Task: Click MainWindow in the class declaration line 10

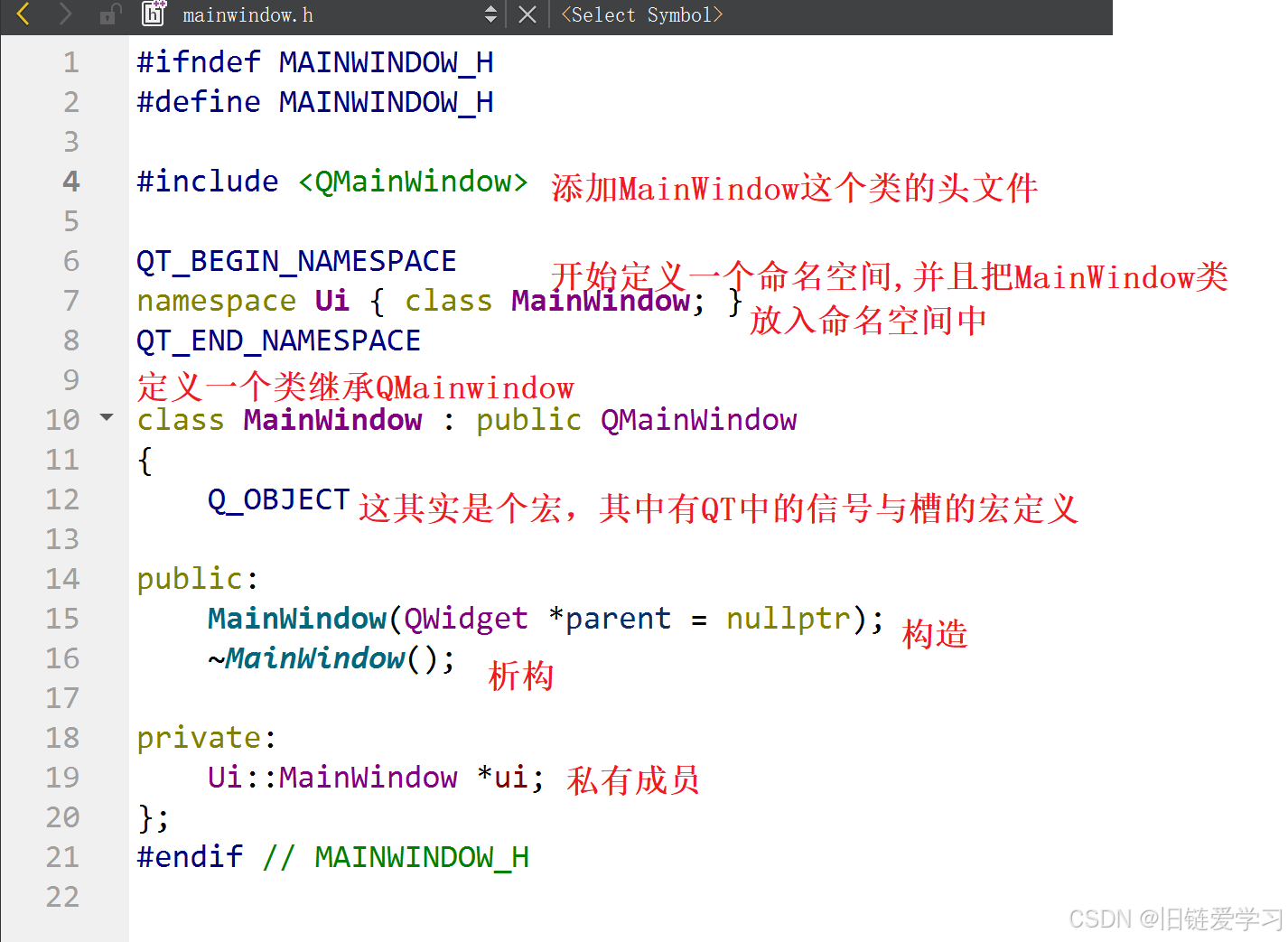Action: pos(332,420)
